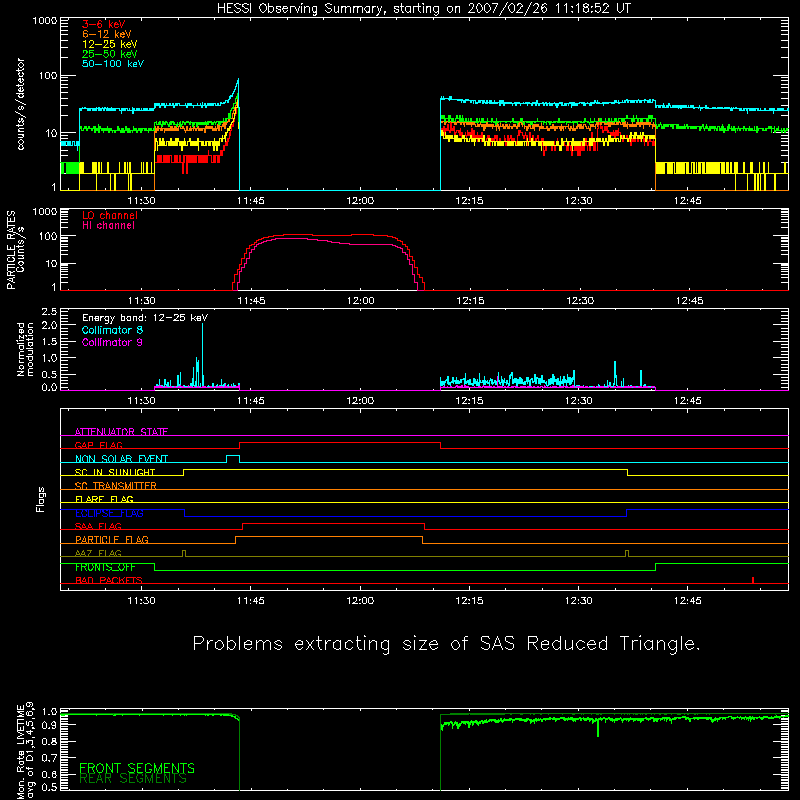The height and width of the screenshot is (800, 800).
Task: Click the dim olive flag label above FRONTS_OFF
Action: pyautogui.click(x=98, y=553)
